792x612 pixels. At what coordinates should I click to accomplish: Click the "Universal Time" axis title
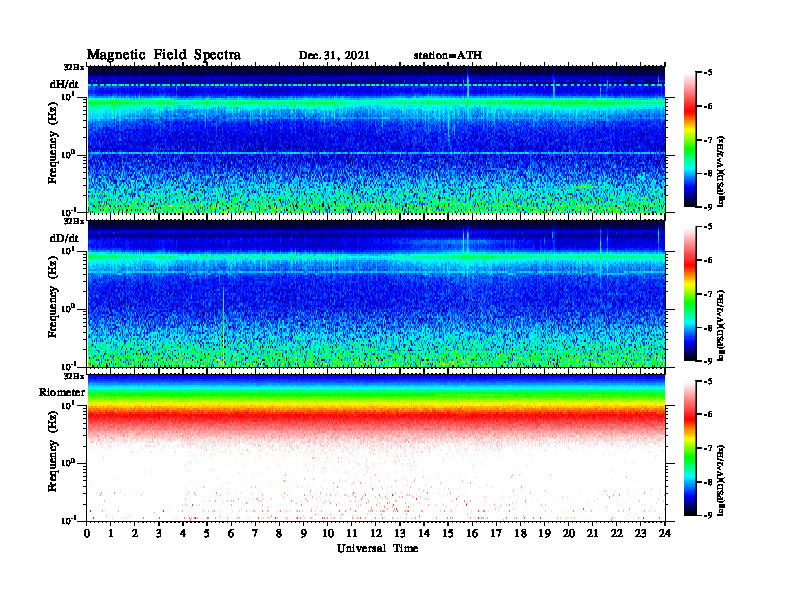(x=377, y=548)
